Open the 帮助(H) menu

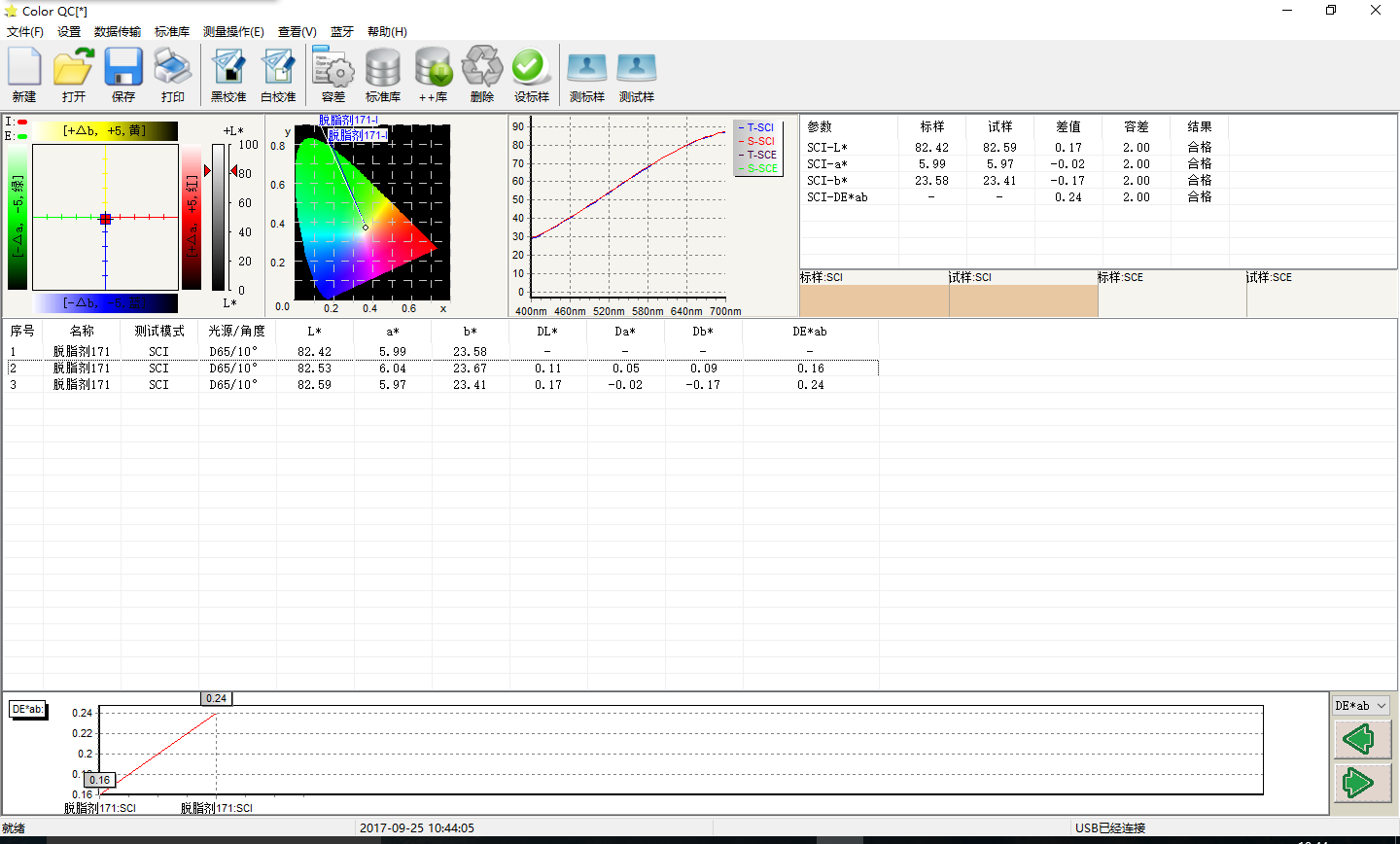387,32
